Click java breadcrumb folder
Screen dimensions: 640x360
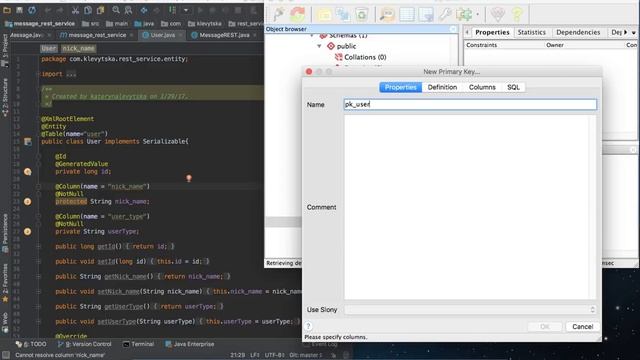(144, 24)
